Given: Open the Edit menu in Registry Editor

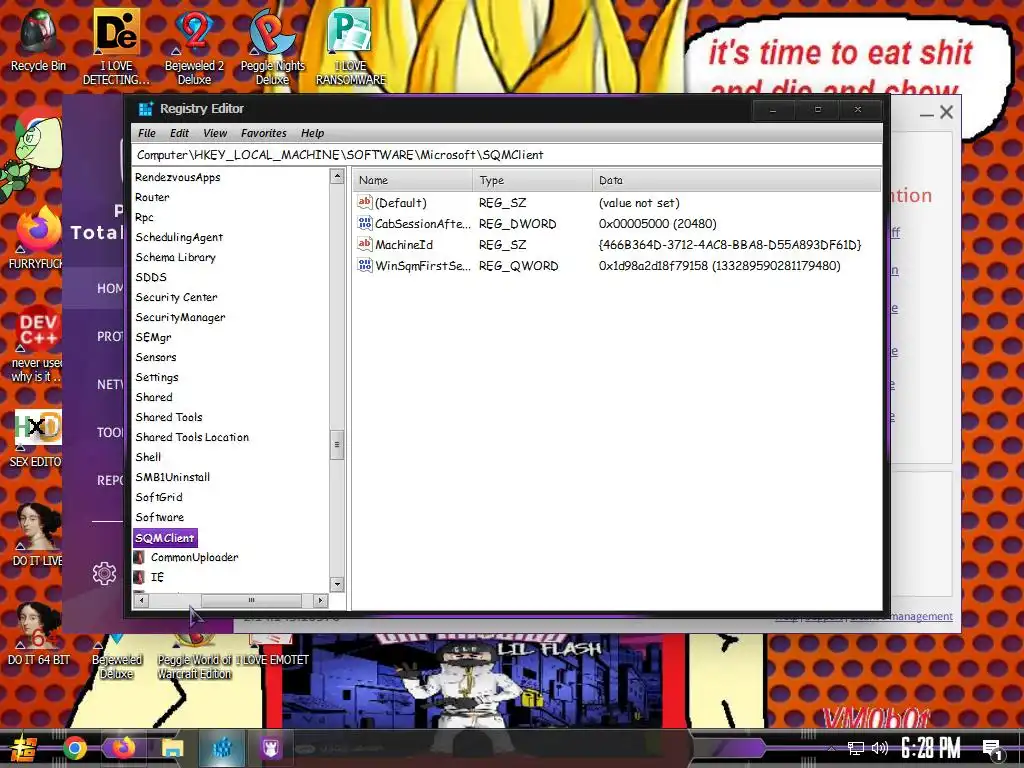Looking at the screenshot, I should 179,133.
